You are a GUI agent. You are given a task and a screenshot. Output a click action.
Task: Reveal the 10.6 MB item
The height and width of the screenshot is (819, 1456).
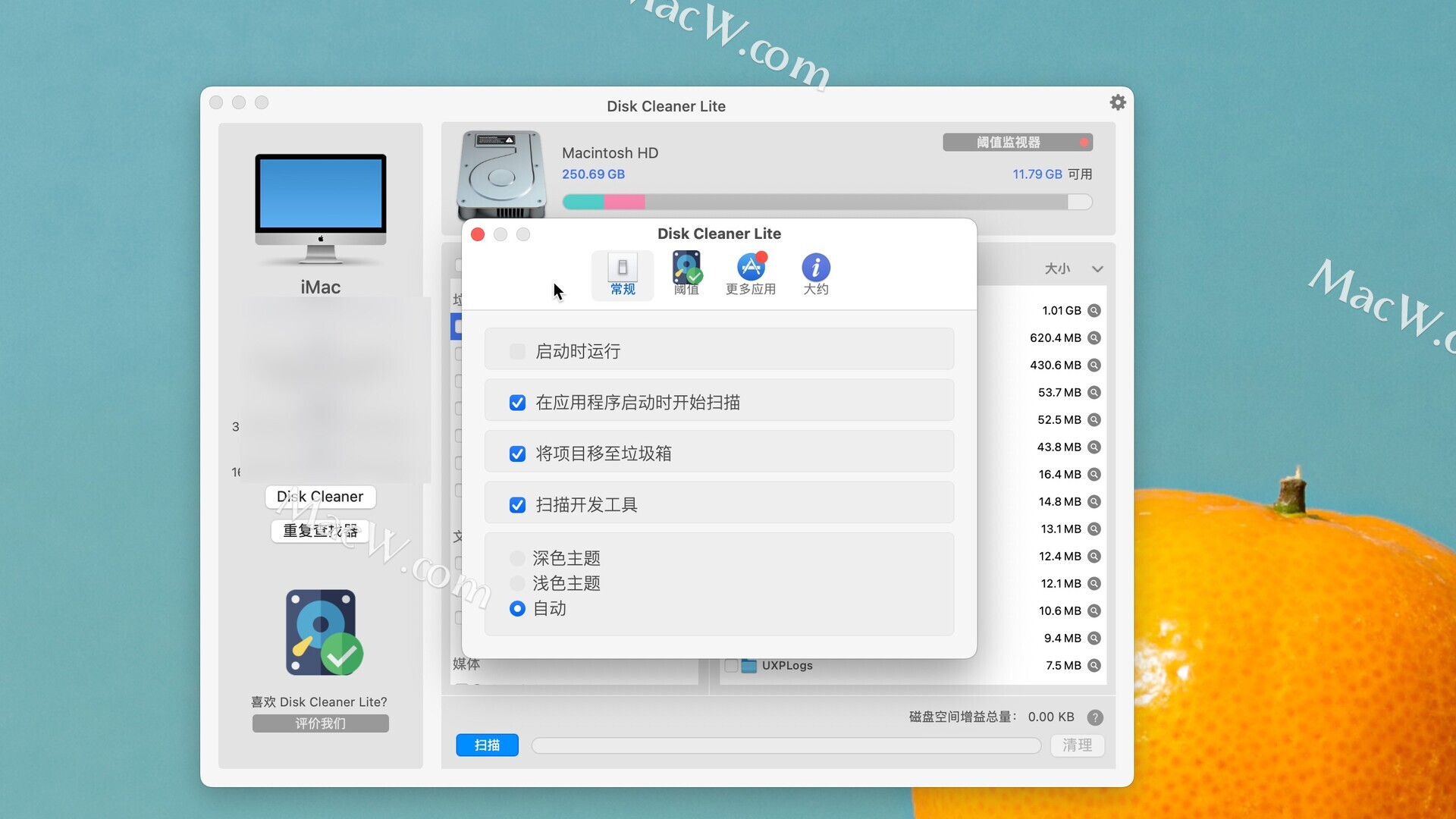[1094, 611]
